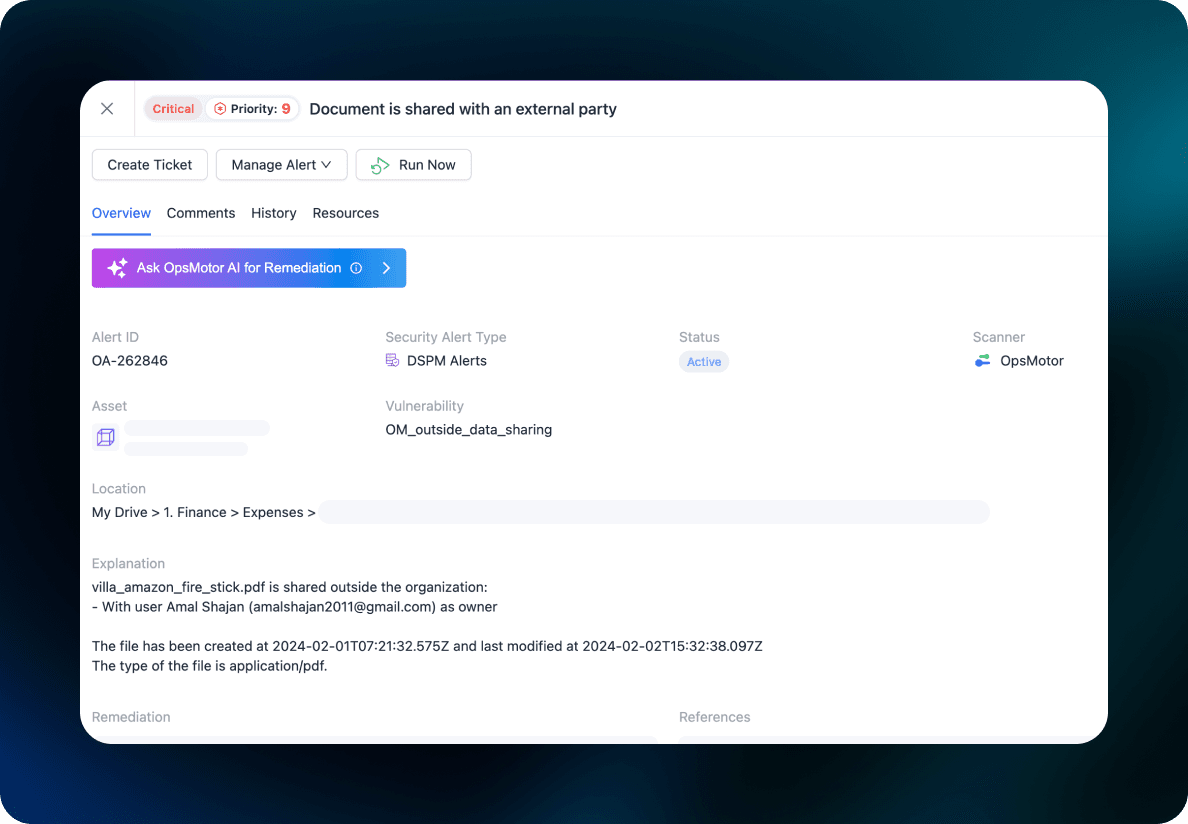Viewport: 1188px width, 824px height.
Task: Click the Manage Alert chevron arrow
Action: pos(326,165)
